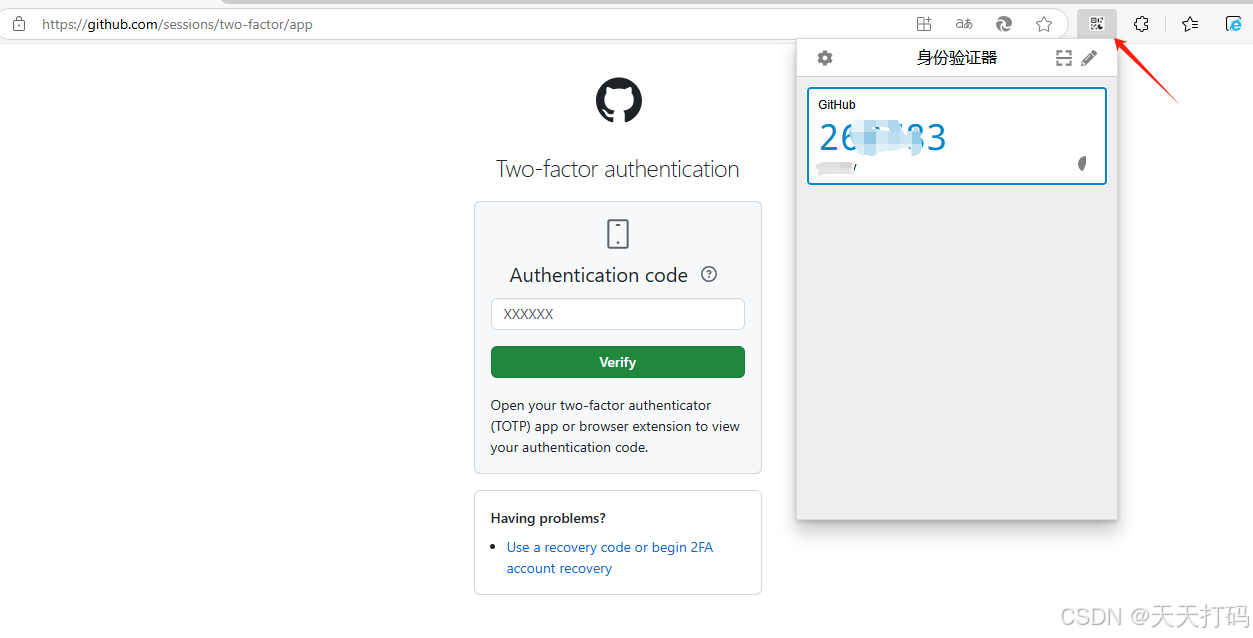The height and width of the screenshot is (638, 1253).
Task: Open the recovery code link
Action: [609, 547]
